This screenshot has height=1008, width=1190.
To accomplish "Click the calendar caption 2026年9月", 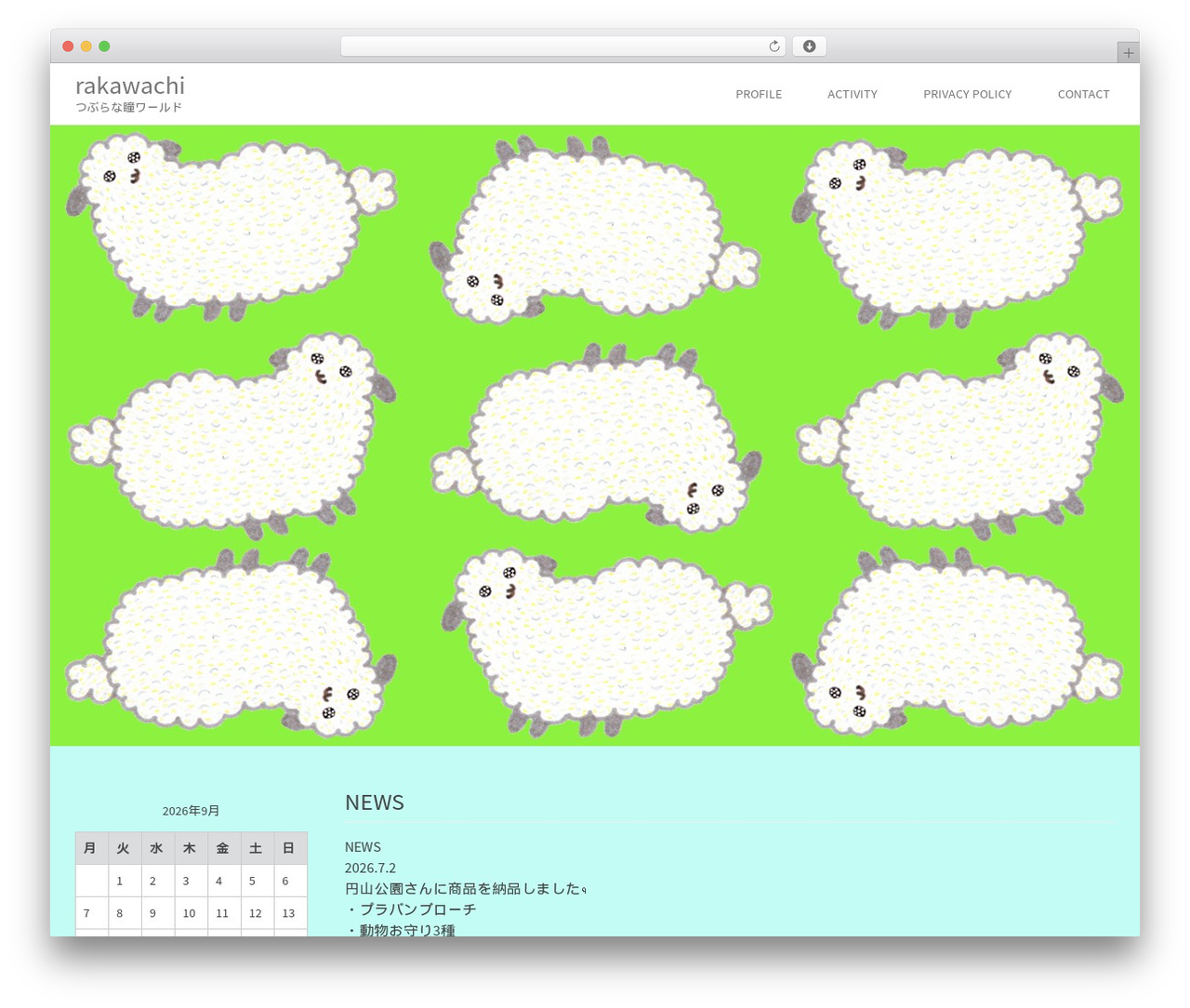I will tap(191, 811).
